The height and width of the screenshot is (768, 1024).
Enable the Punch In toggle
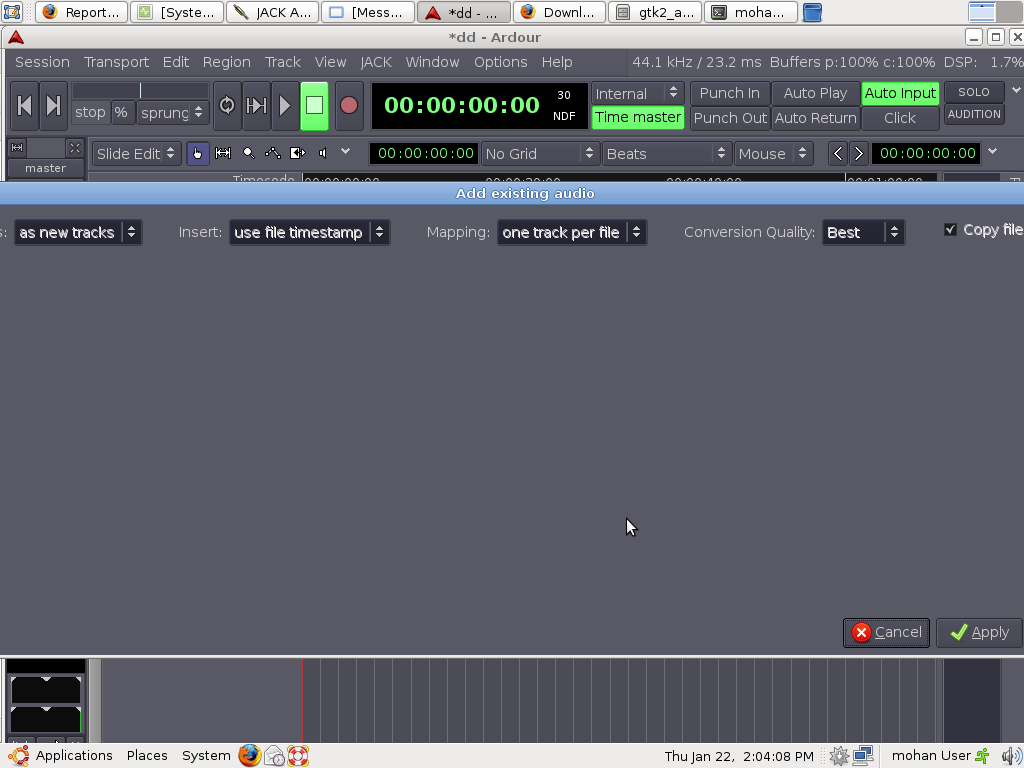(729, 93)
